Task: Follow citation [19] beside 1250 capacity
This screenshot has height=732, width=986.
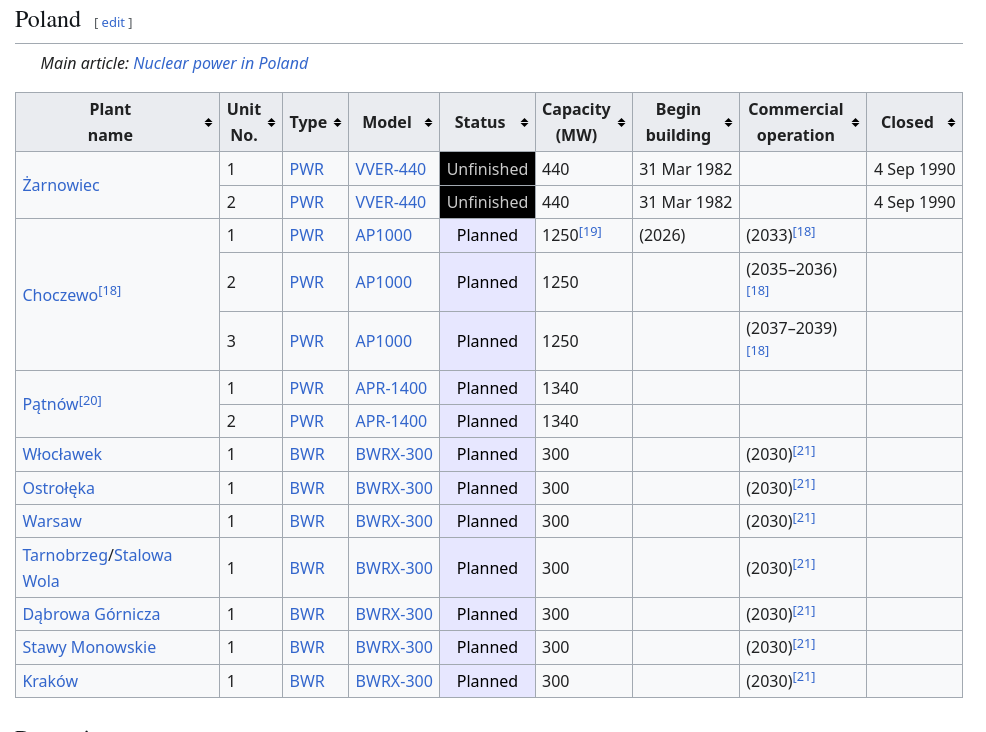Action: 590,232
